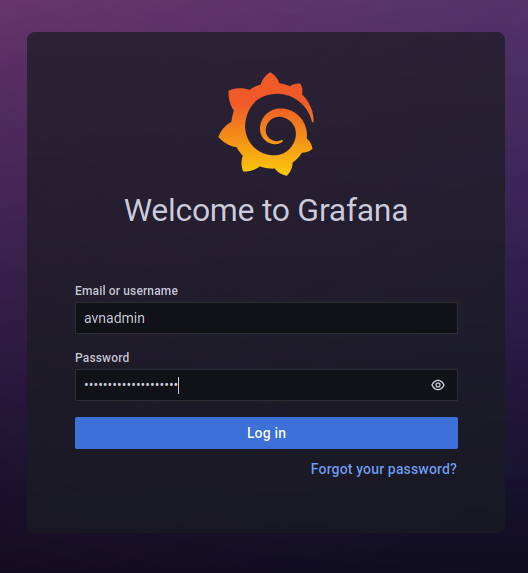The width and height of the screenshot is (528, 573).
Task: Place cursor on the avnadmin text
Action: pyautogui.click(x=114, y=318)
